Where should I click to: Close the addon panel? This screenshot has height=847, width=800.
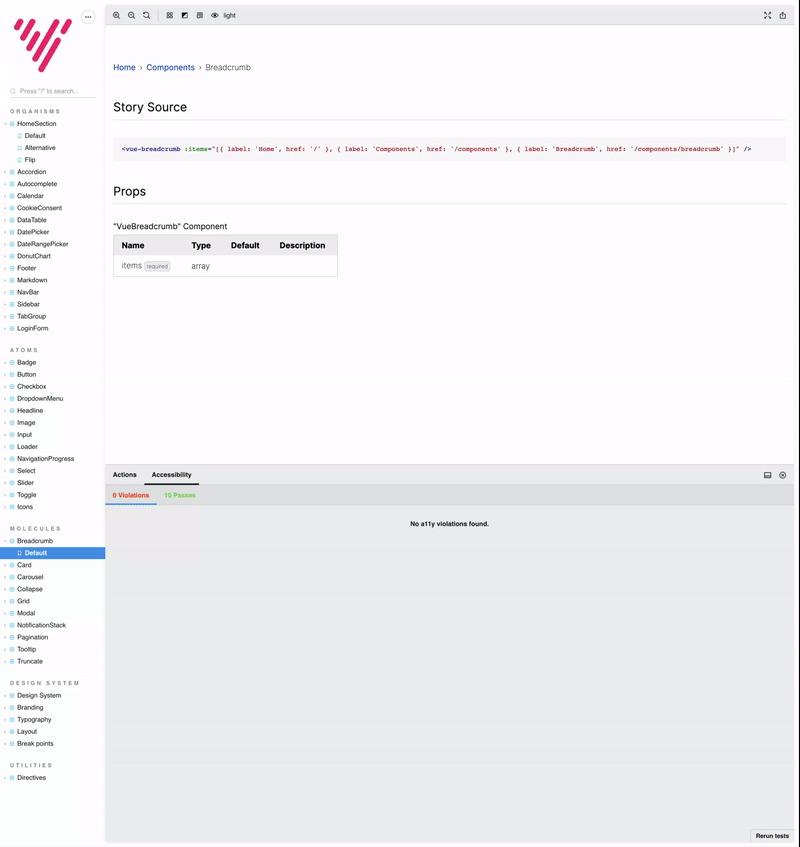coord(783,475)
